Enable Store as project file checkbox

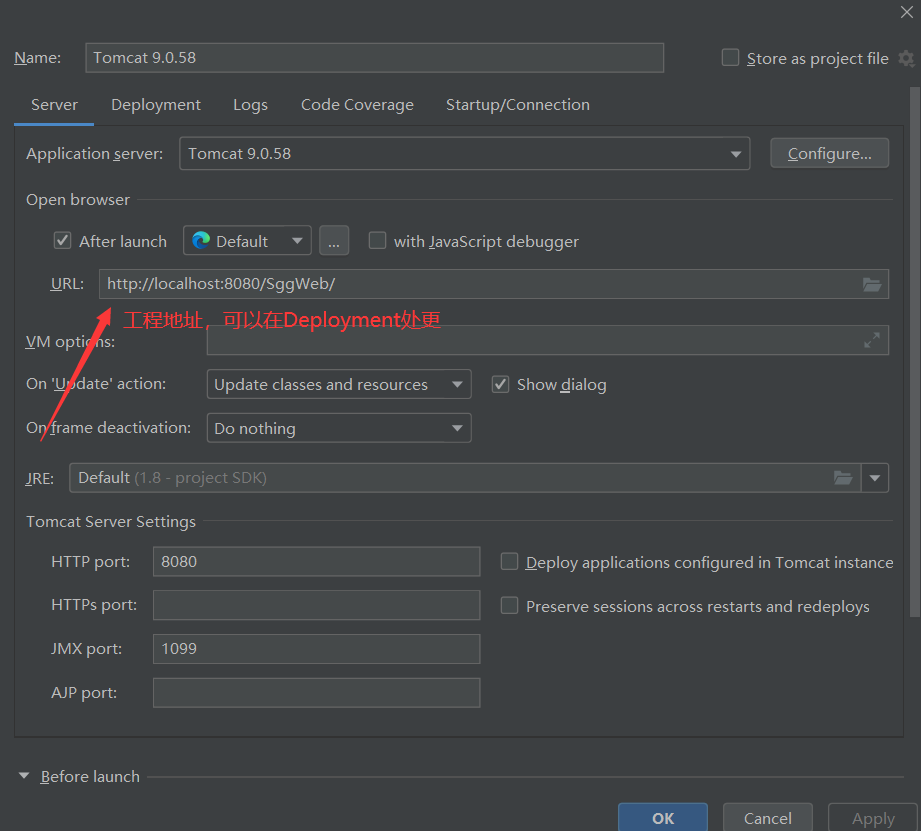(x=730, y=58)
